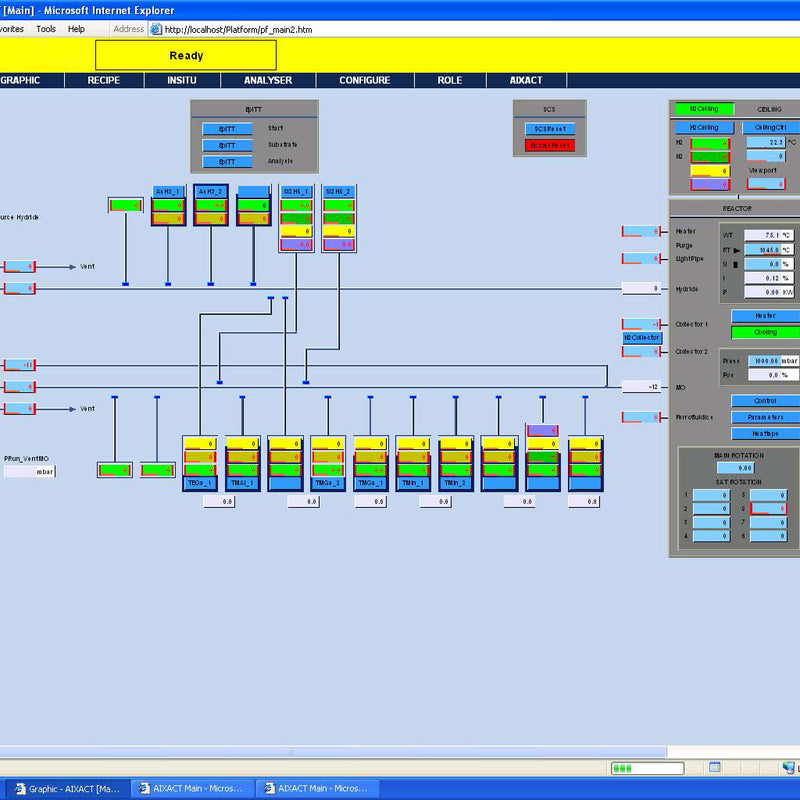
Task: Open the ANALYSER menu
Action: 269,80
